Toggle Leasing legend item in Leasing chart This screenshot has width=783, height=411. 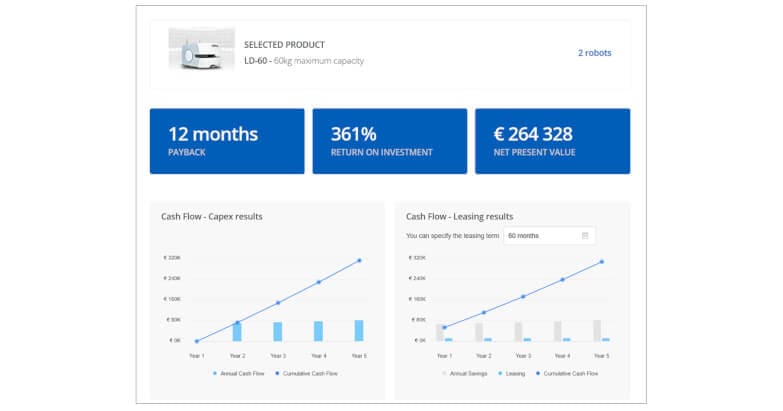coord(514,373)
